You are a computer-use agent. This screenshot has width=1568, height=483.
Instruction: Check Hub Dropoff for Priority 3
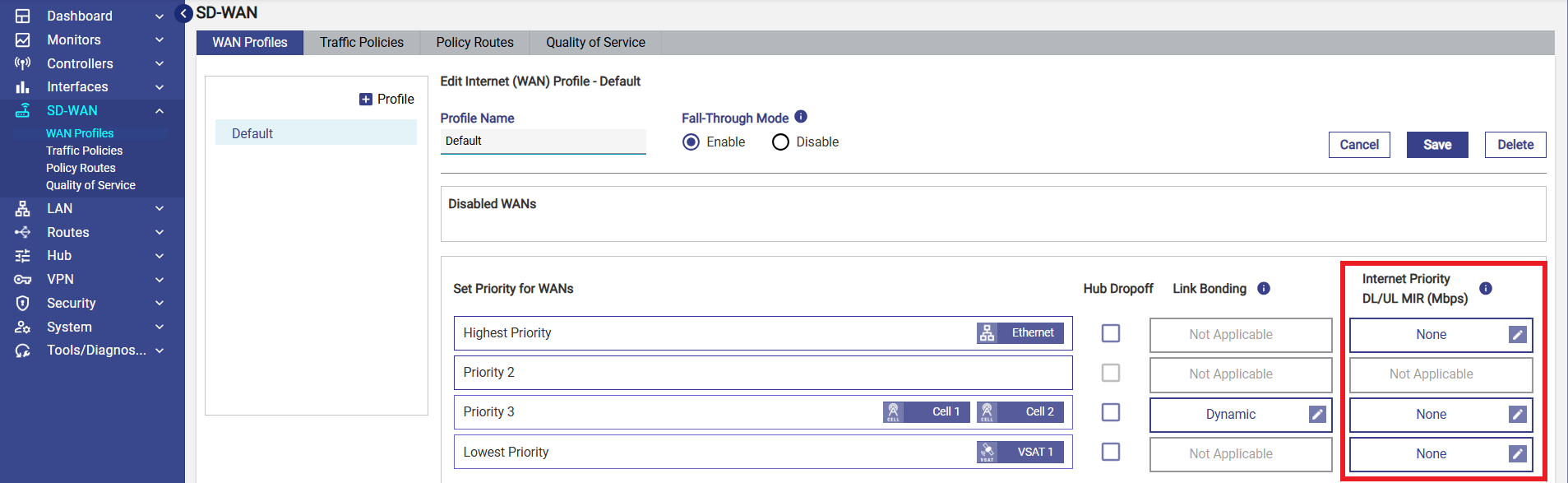click(x=1110, y=412)
